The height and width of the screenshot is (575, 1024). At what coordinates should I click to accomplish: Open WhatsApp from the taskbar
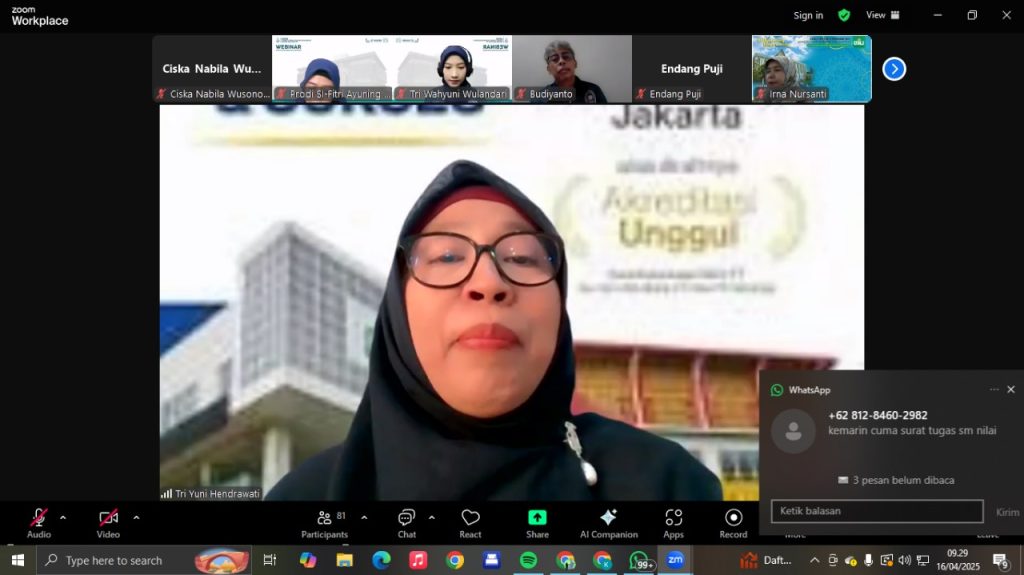639,560
